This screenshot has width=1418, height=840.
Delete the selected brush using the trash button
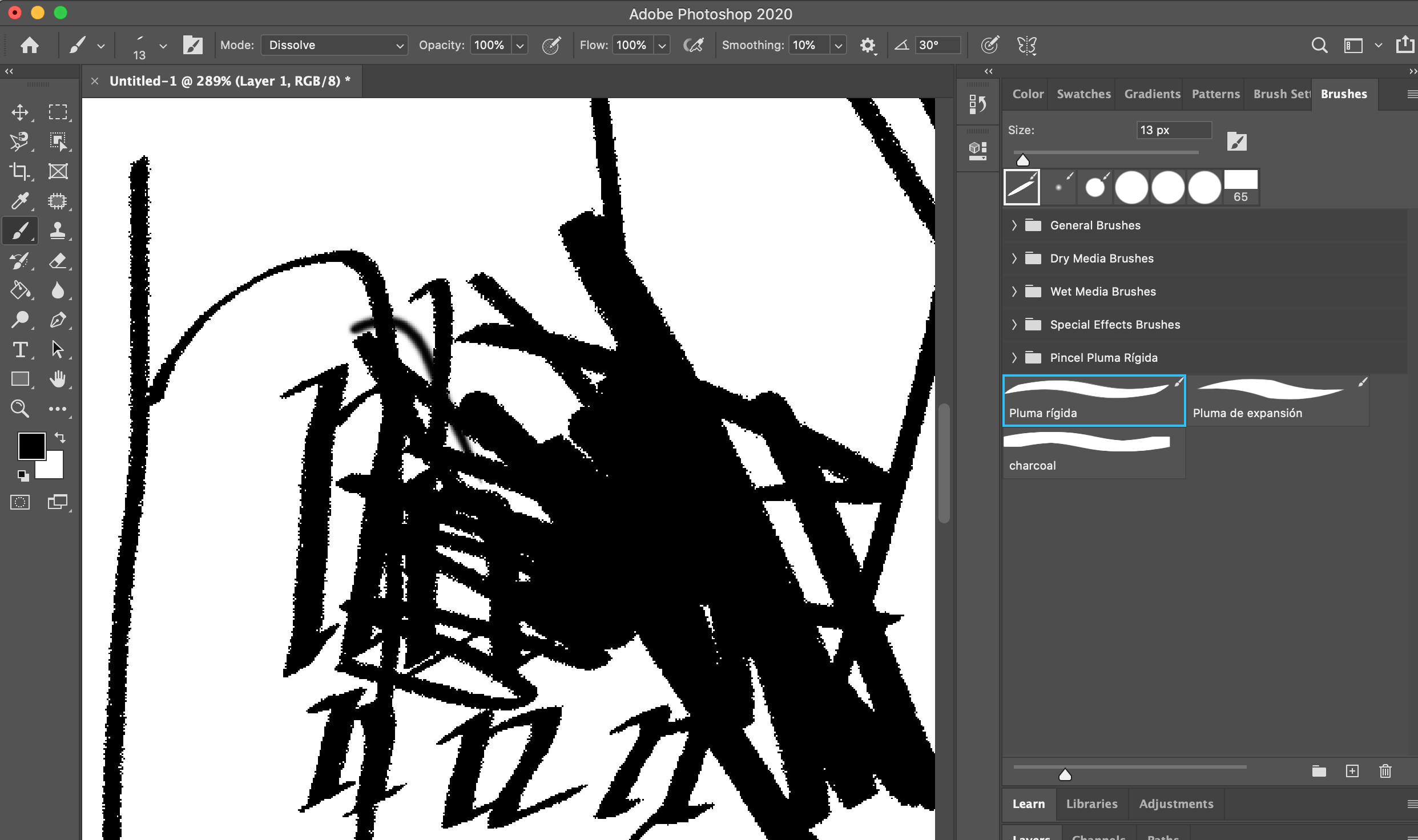coord(1385,771)
